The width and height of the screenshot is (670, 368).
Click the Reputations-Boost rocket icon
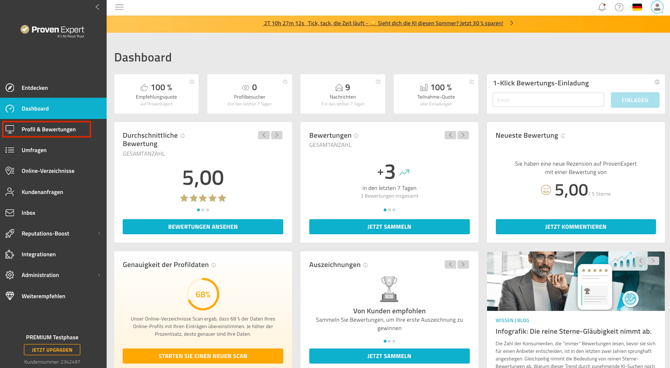tap(10, 233)
